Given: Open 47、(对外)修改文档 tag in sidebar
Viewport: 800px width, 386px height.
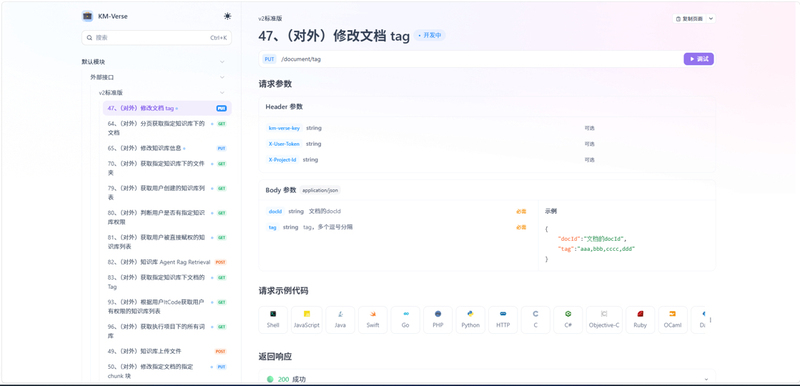Looking at the screenshot, I should pos(167,108).
